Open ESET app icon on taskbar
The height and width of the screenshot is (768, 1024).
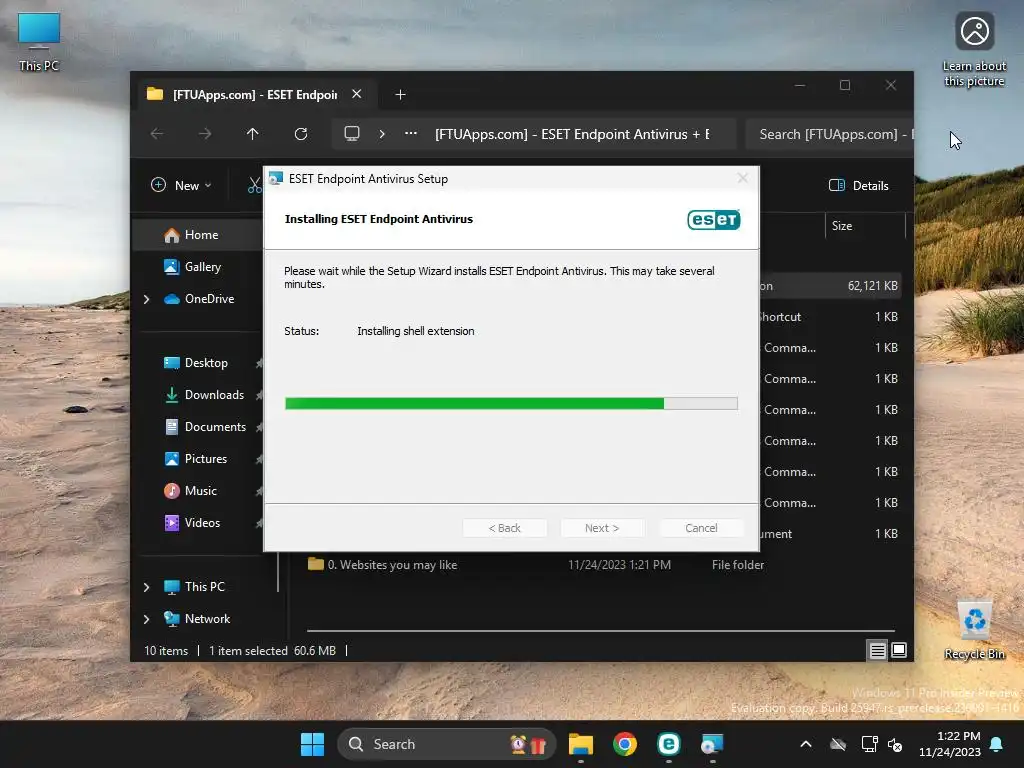coord(669,744)
